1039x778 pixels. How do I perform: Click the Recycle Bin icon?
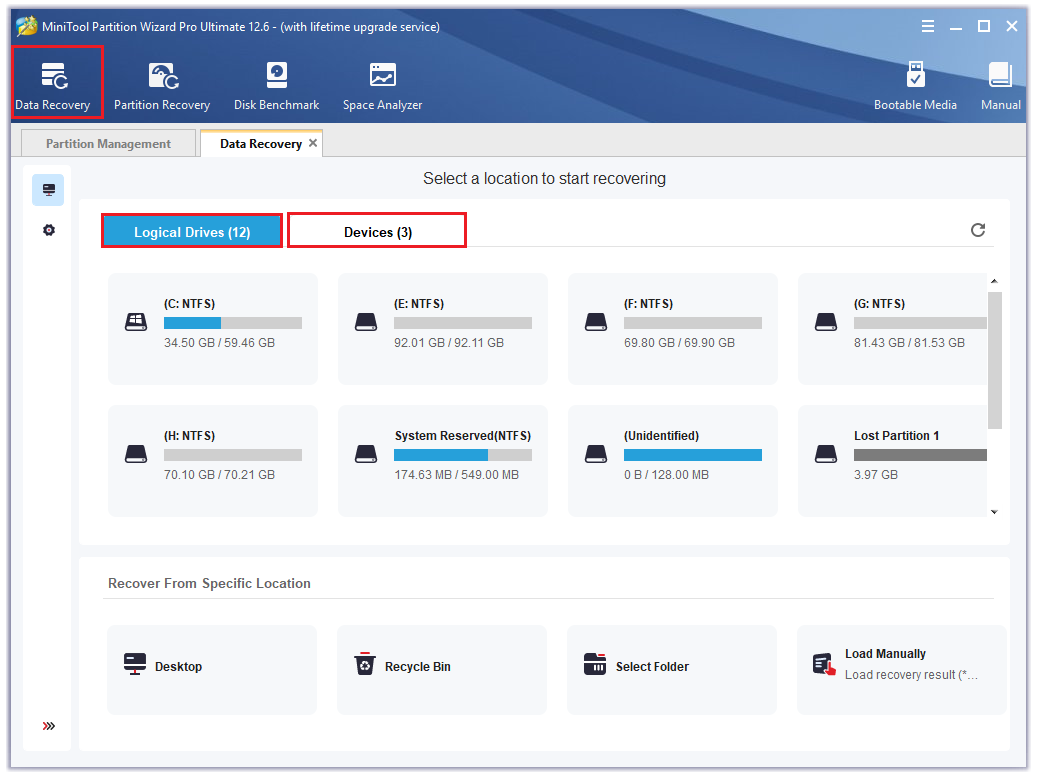click(x=364, y=663)
